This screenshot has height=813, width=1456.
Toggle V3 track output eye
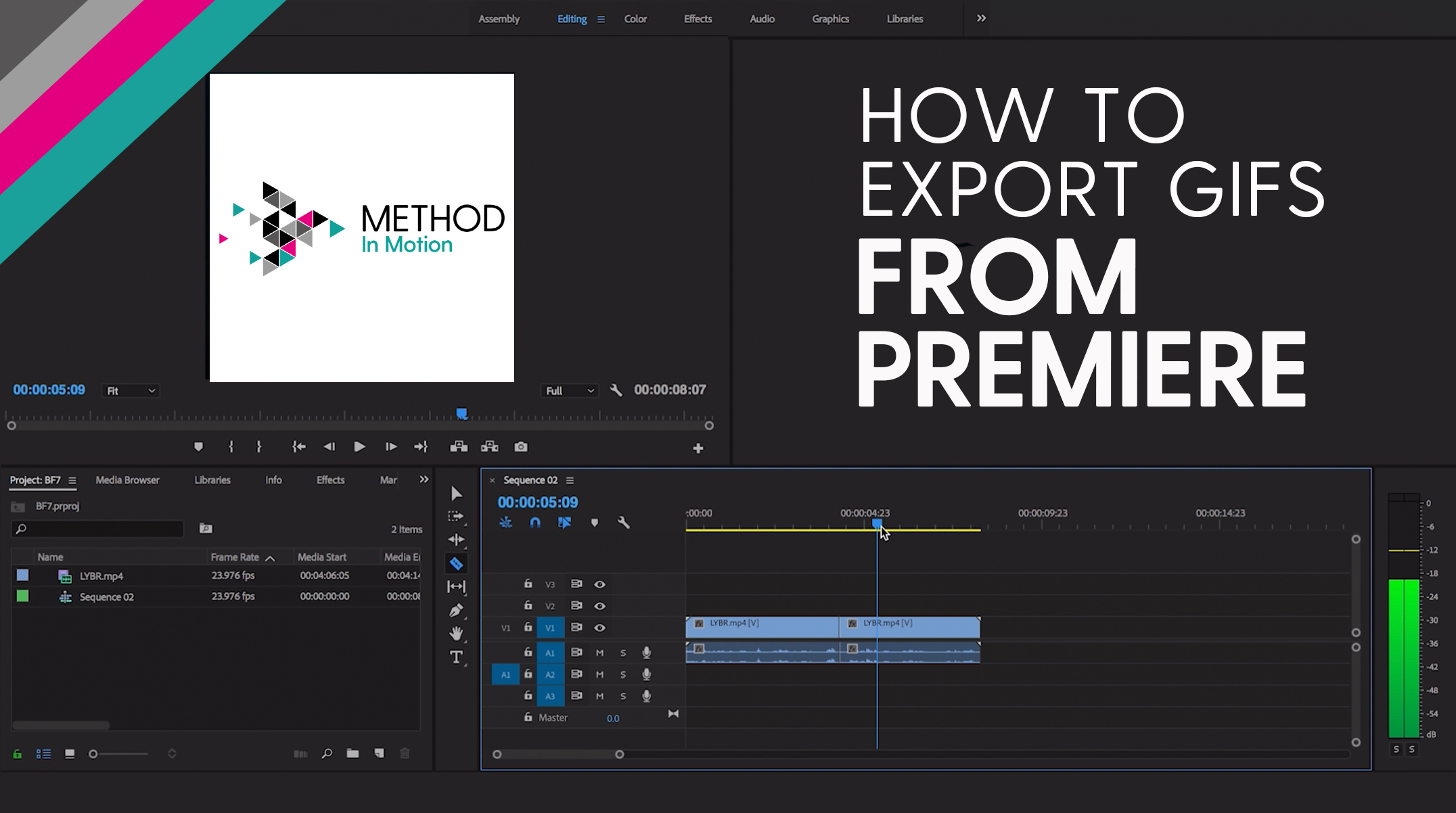pyautogui.click(x=599, y=584)
